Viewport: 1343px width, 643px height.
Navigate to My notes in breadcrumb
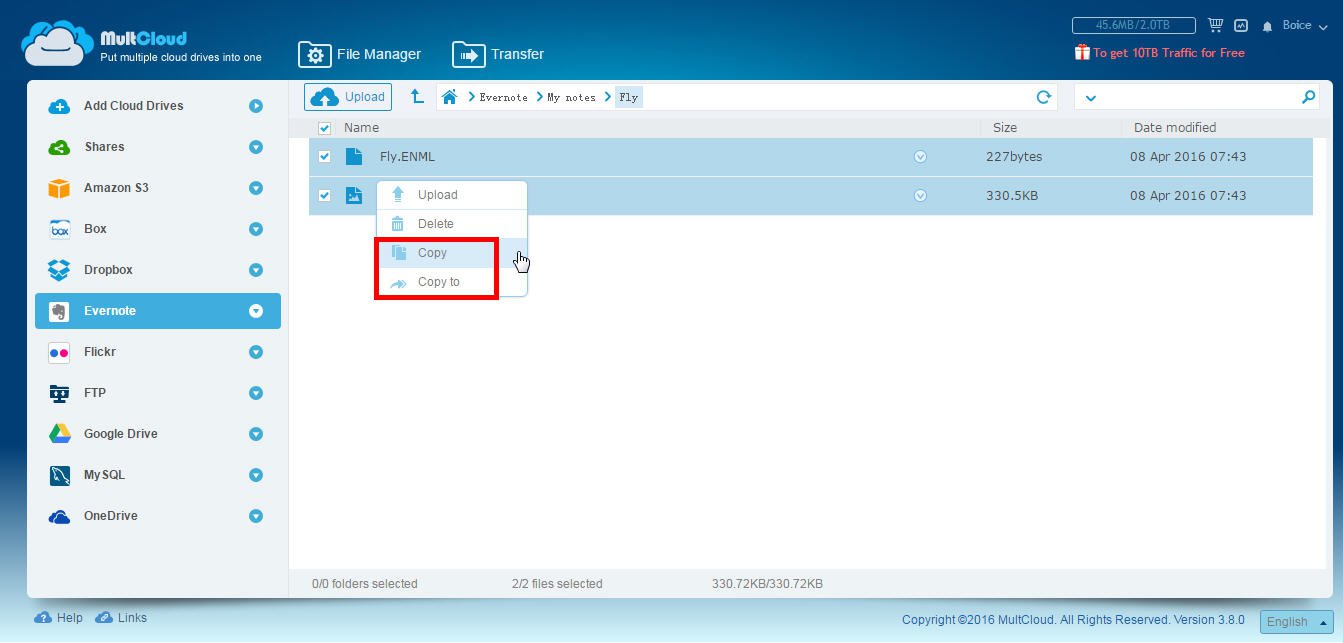(571, 98)
